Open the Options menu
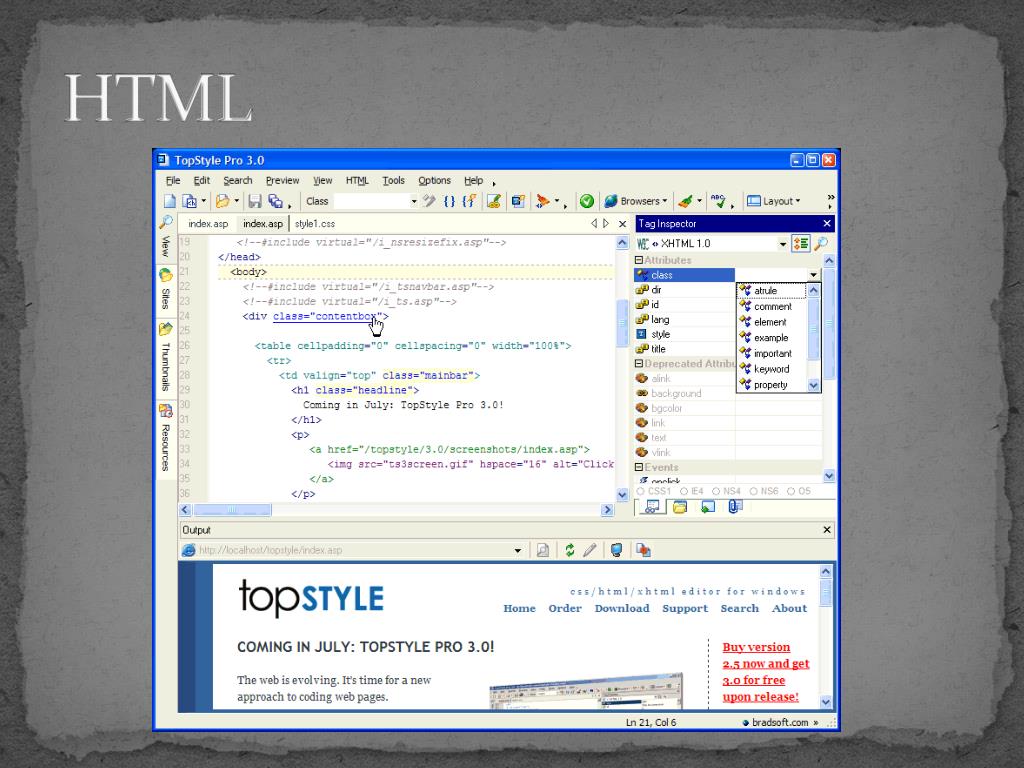The width and height of the screenshot is (1024, 768). [434, 181]
